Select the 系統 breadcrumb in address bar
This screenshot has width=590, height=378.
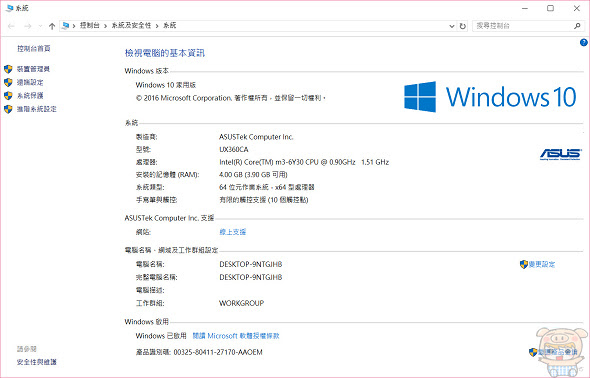pyautogui.click(x=169, y=25)
